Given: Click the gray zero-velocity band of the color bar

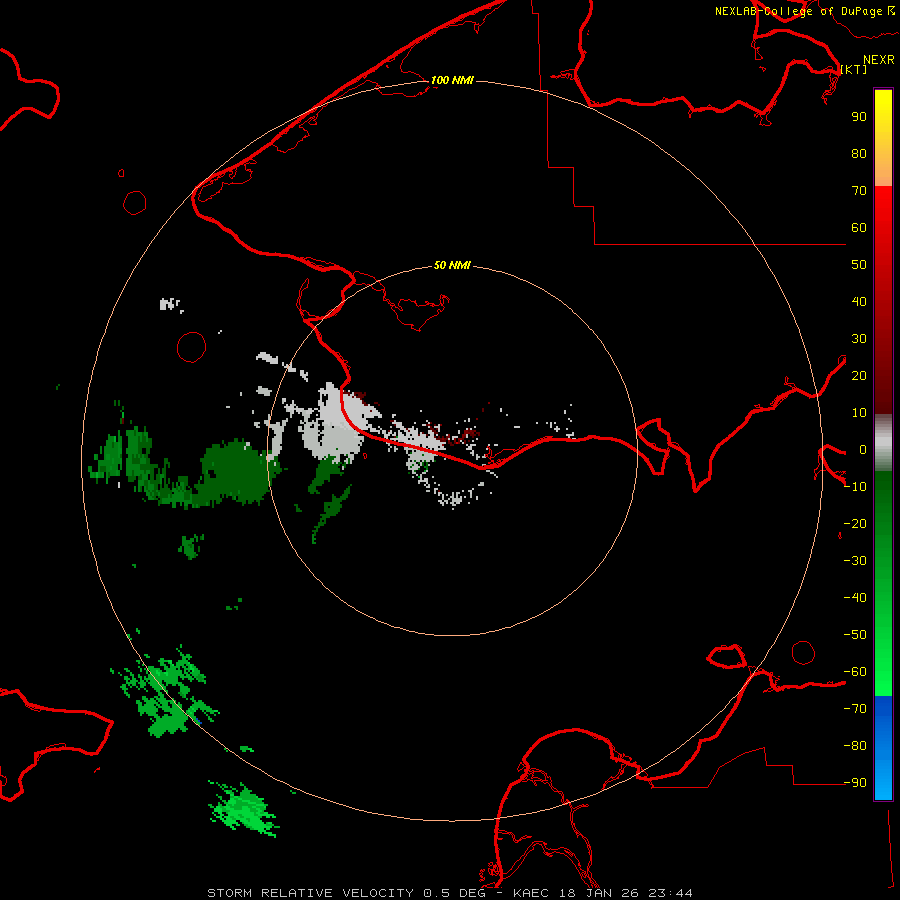Looking at the screenshot, I should tap(883, 443).
